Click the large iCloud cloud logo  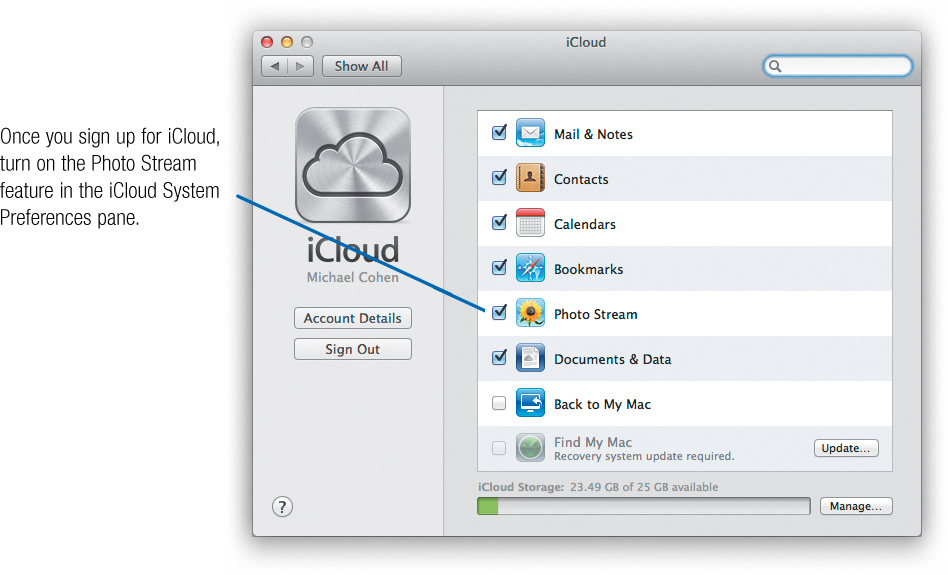(x=353, y=166)
